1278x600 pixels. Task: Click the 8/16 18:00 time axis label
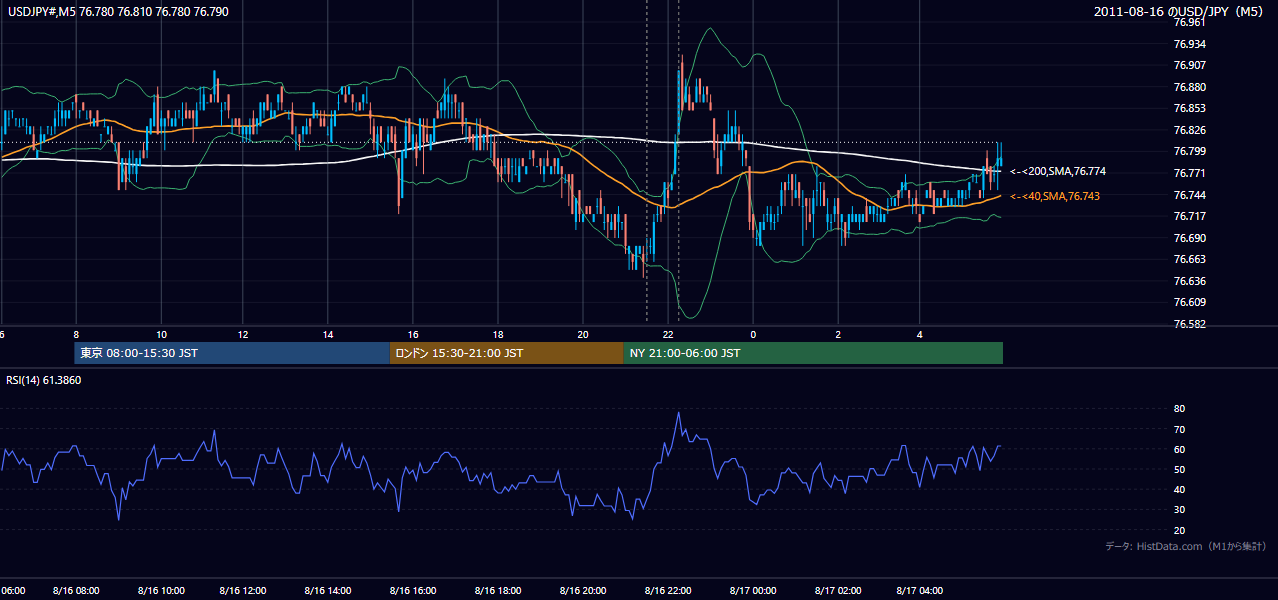498,591
